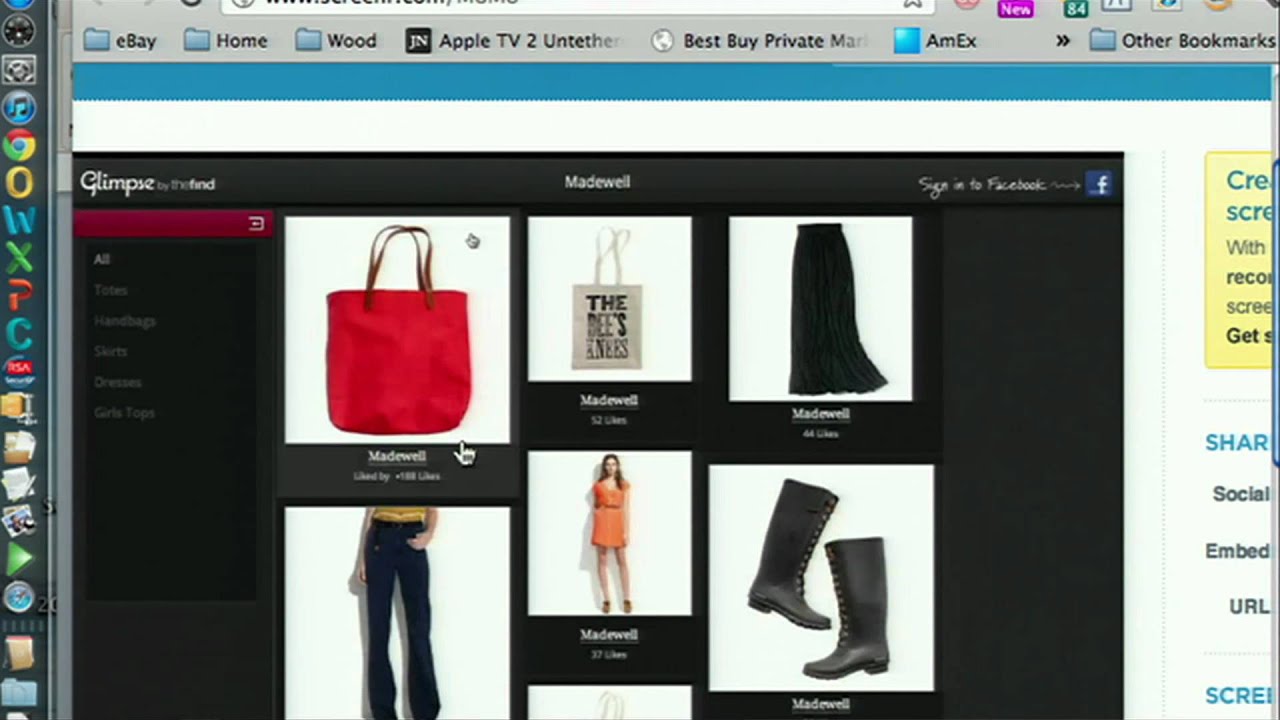The width and height of the screenshot is (1280, 720).
Task: Click the Glimpse by thefind logo
Action: click(148, 183)
